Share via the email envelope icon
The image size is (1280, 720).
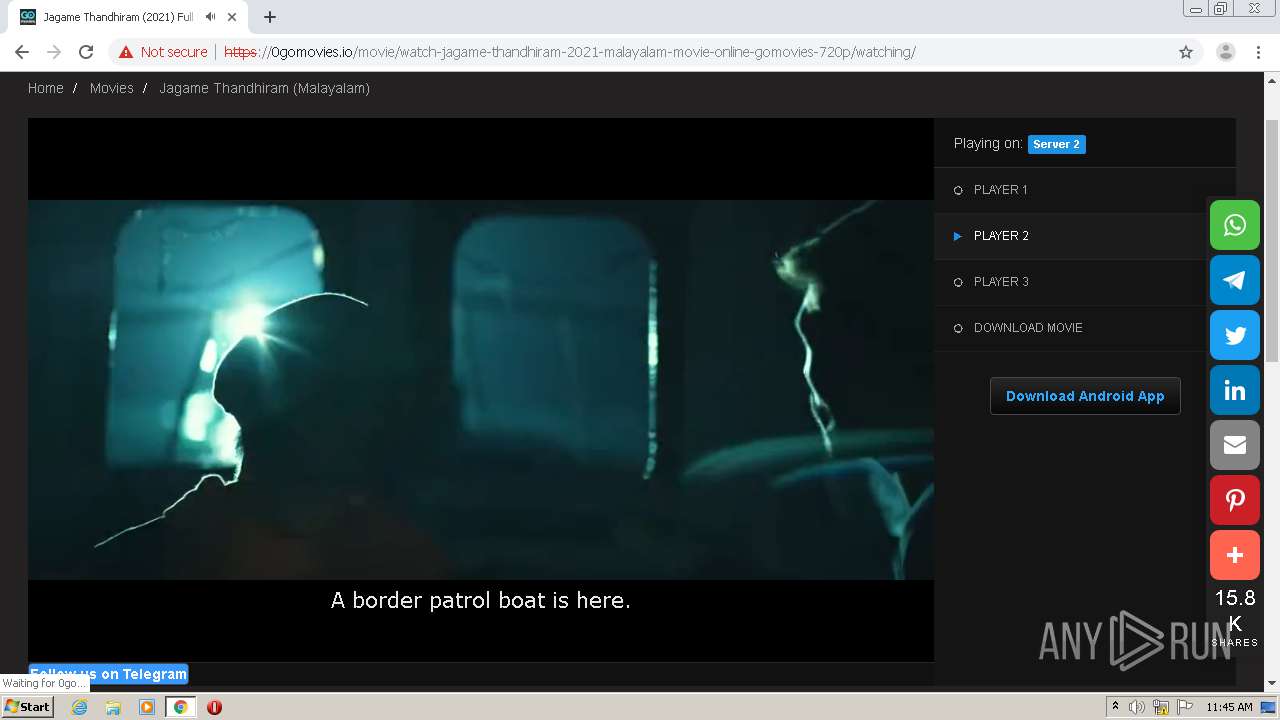click(x=1235, y=445)
